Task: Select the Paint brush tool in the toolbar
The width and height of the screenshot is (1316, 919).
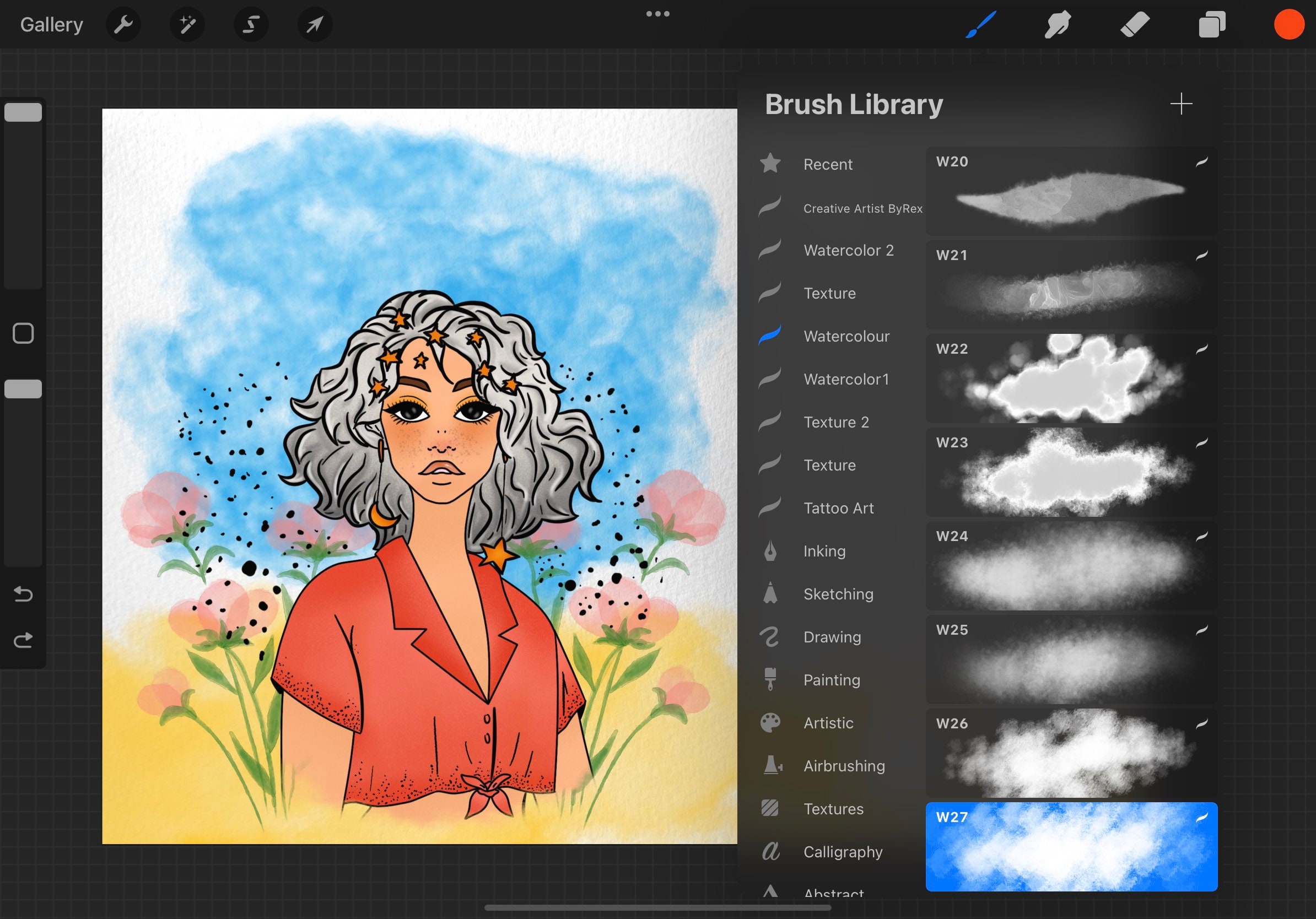Action: (x=981, y=24)
